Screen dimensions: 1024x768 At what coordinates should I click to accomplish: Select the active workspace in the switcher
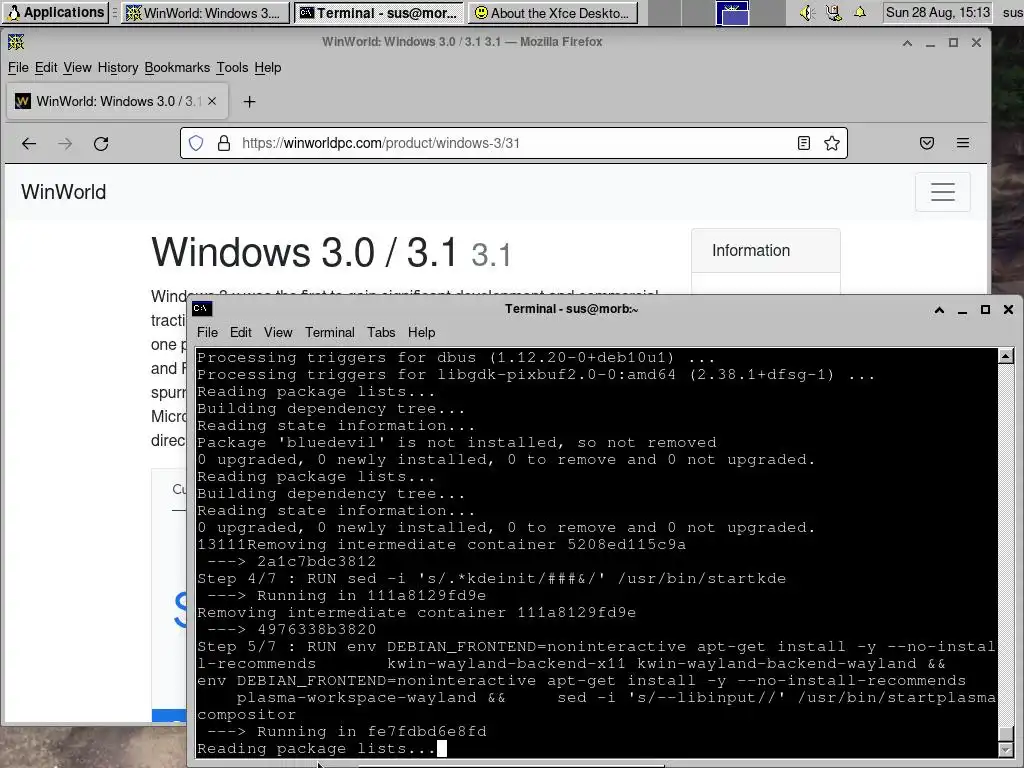(x=732, y=13)
